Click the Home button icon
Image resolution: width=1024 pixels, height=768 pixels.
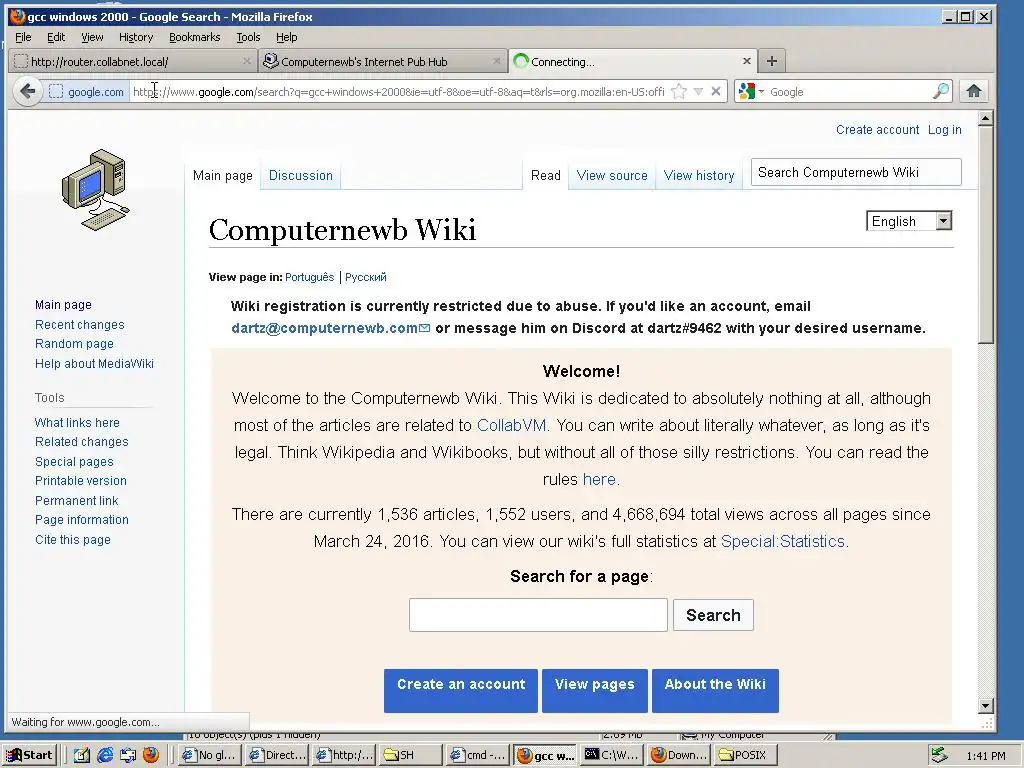coord(974,91)
